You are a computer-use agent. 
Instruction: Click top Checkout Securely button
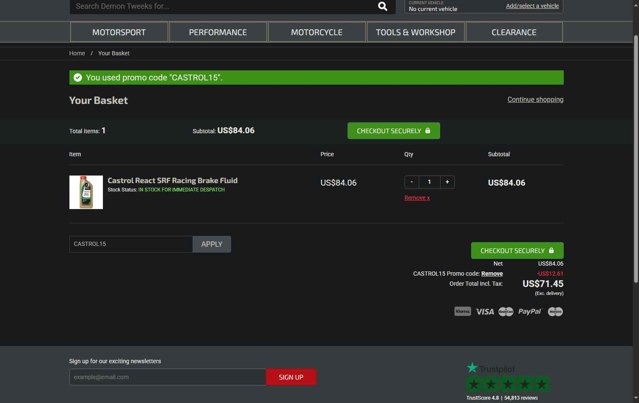click(394, 131)
